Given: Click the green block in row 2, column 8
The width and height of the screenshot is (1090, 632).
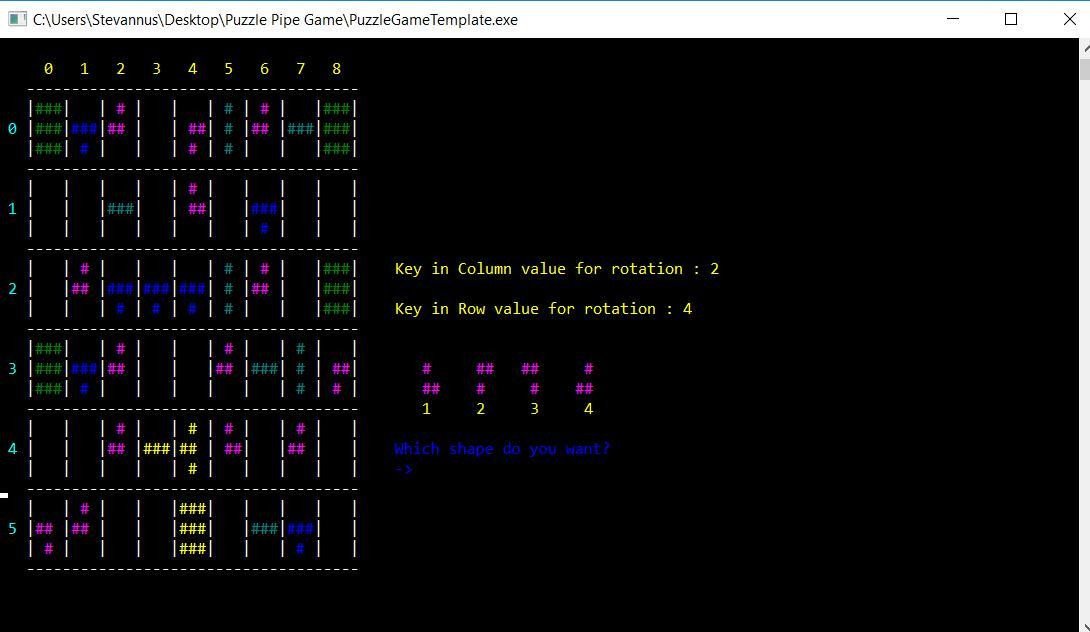Looking at the screenshot, I should pyautogui.click(x=336, y=288).
